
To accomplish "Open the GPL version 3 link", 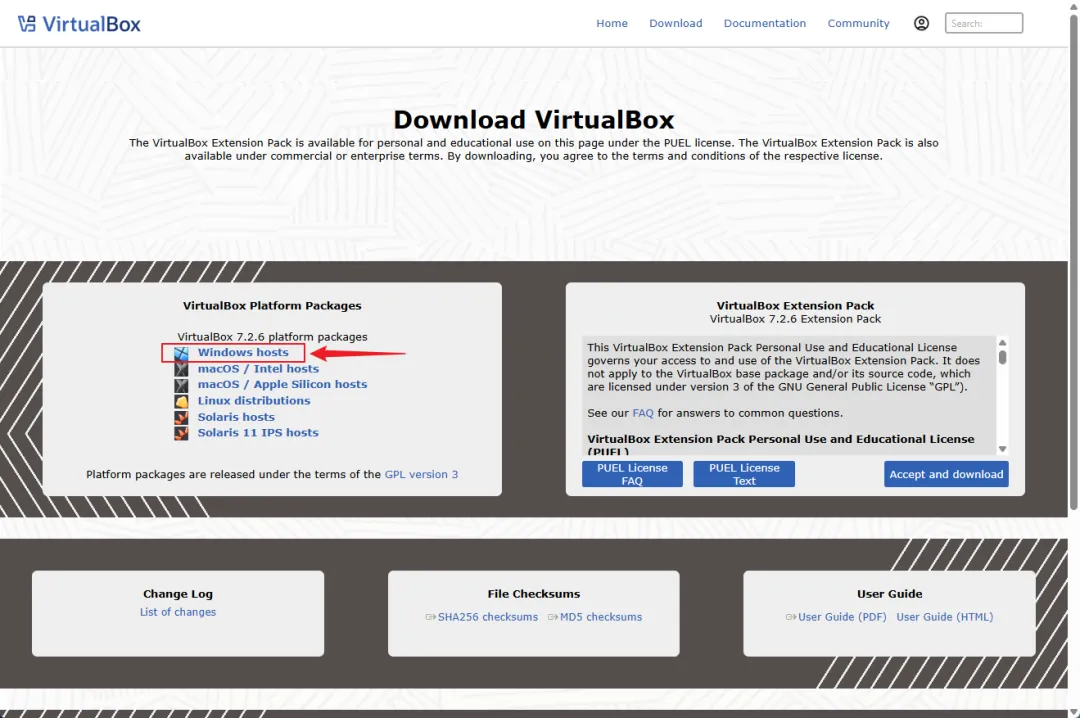I will pos(421,474).
